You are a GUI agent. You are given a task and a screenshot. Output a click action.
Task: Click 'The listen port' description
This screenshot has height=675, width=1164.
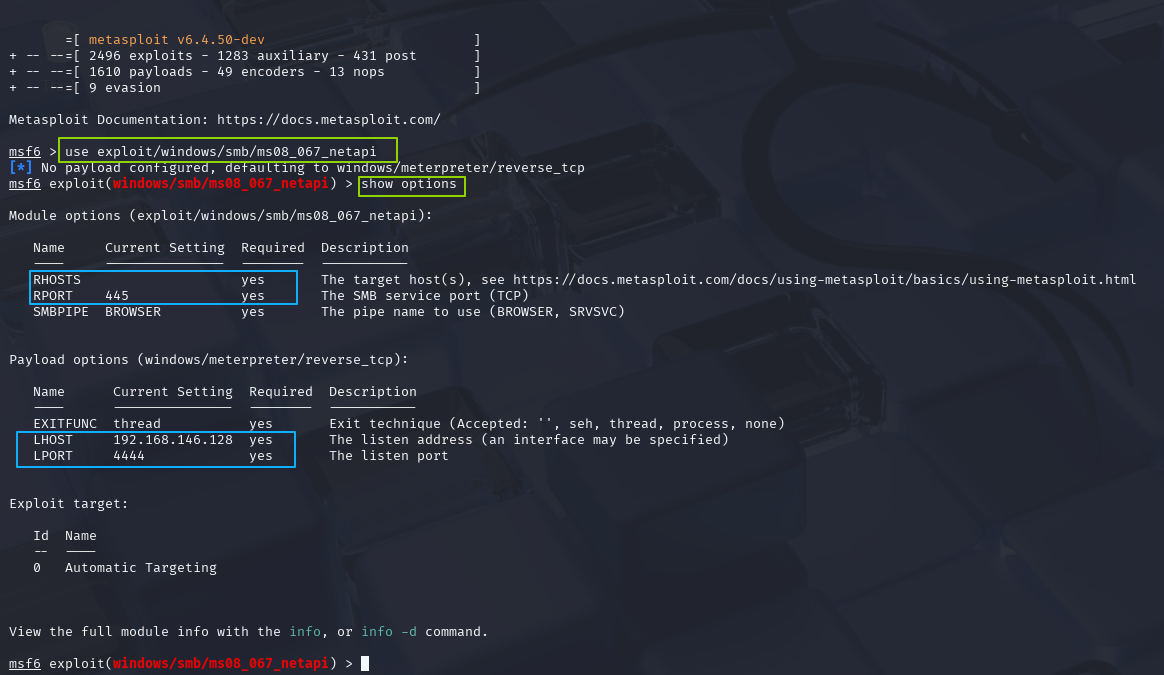click(388, 456)
